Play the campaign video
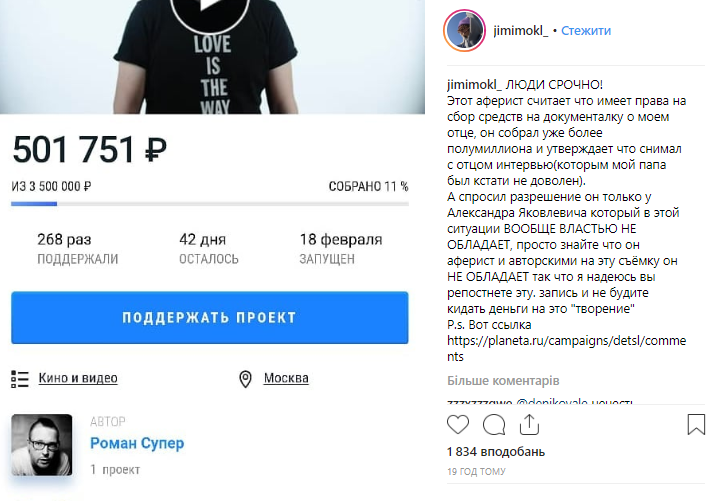709x501 pixels. pos(210,7)
